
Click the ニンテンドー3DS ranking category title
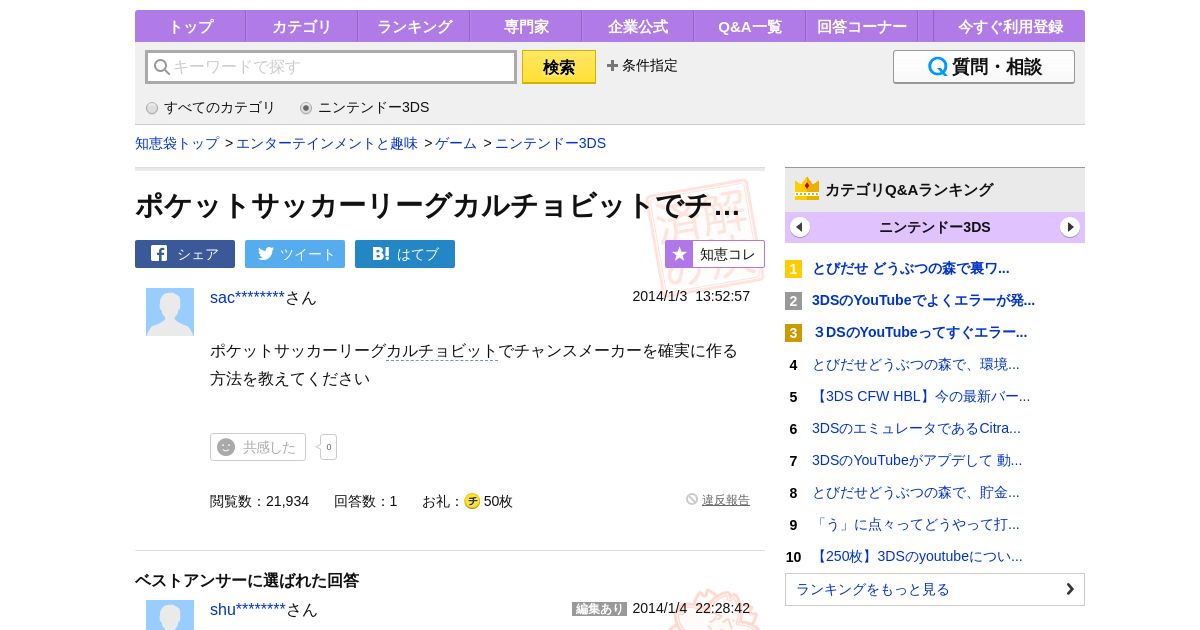click(x=935, y=227)
